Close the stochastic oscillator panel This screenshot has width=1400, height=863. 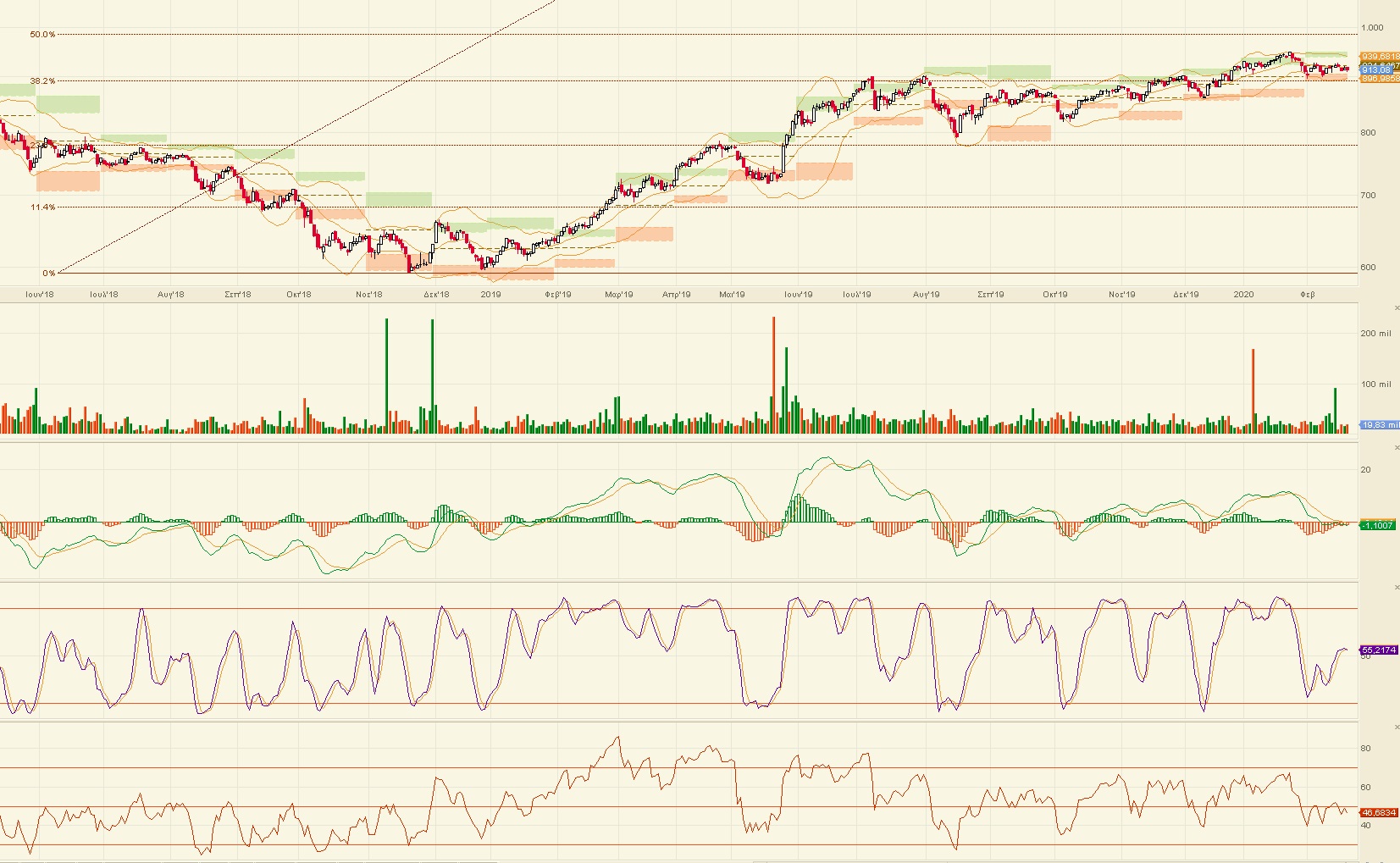(x=1397, y=587)
